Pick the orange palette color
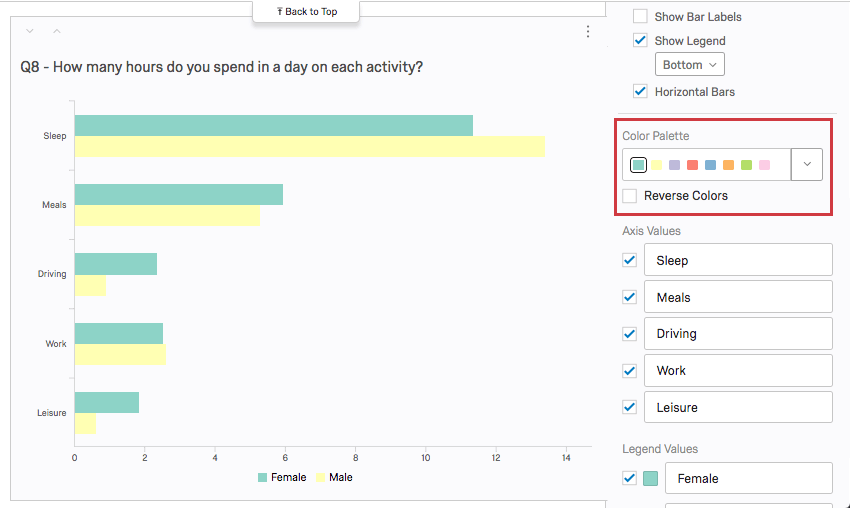 (x=728, y=165)
